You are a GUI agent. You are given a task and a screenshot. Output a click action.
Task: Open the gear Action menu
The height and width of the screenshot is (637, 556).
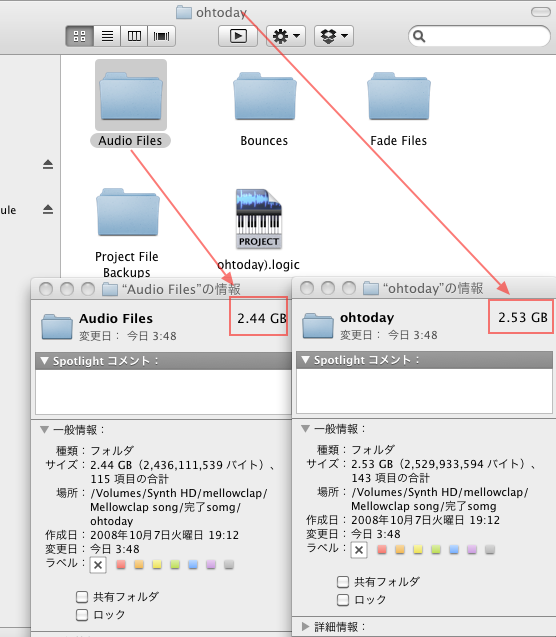pyautogui.click(x=286, y=36)
